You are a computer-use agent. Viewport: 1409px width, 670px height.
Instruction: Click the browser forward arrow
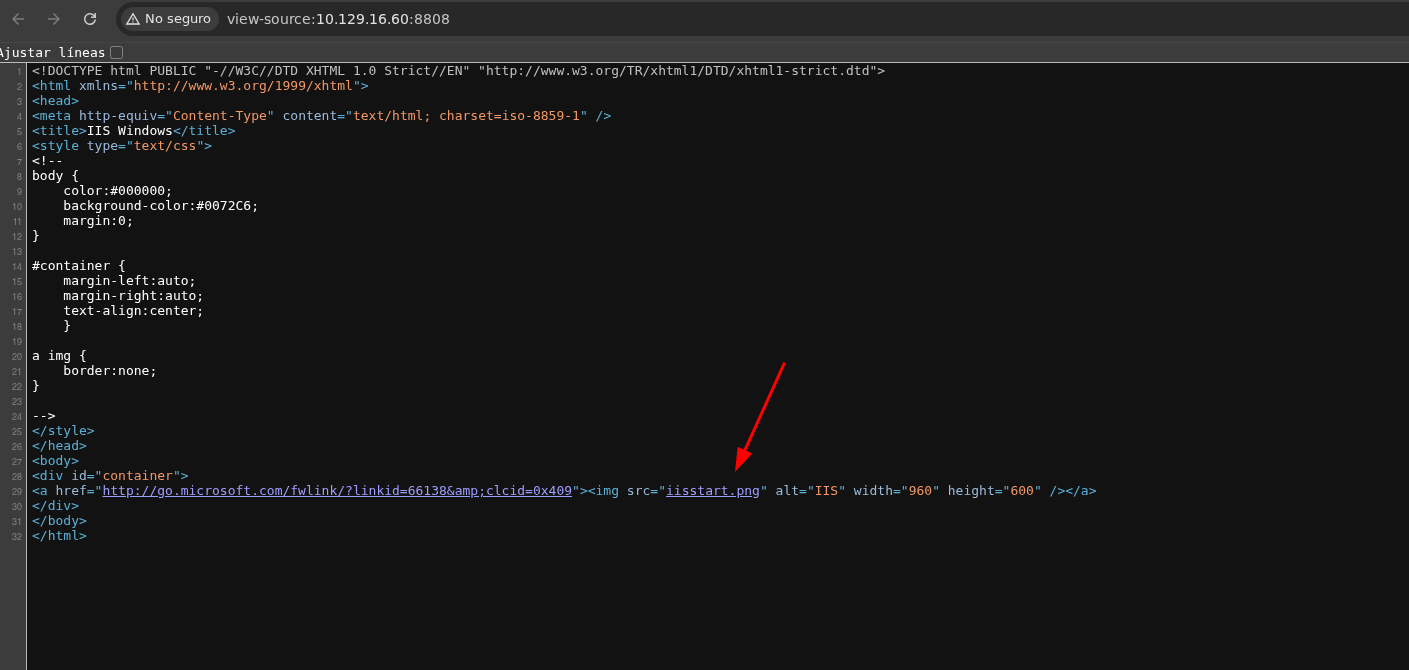click(54, 19)
